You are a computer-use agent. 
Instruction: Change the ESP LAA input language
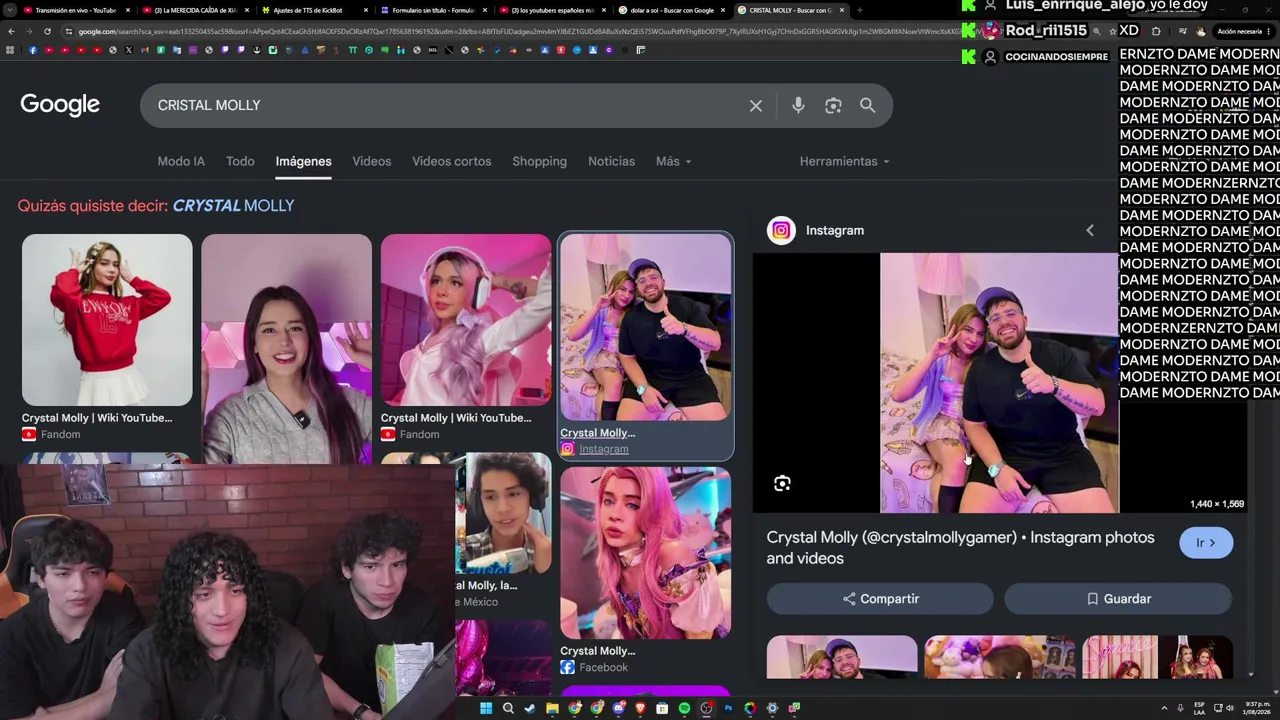coord(1199,708)
